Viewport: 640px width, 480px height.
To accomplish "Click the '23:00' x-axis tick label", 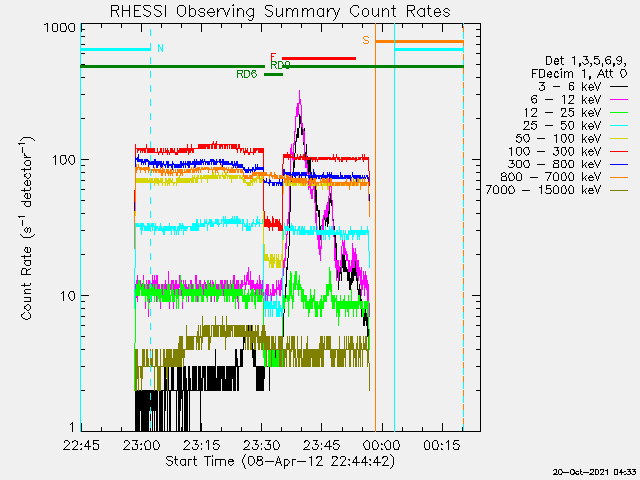I will (x=141, y=445).
